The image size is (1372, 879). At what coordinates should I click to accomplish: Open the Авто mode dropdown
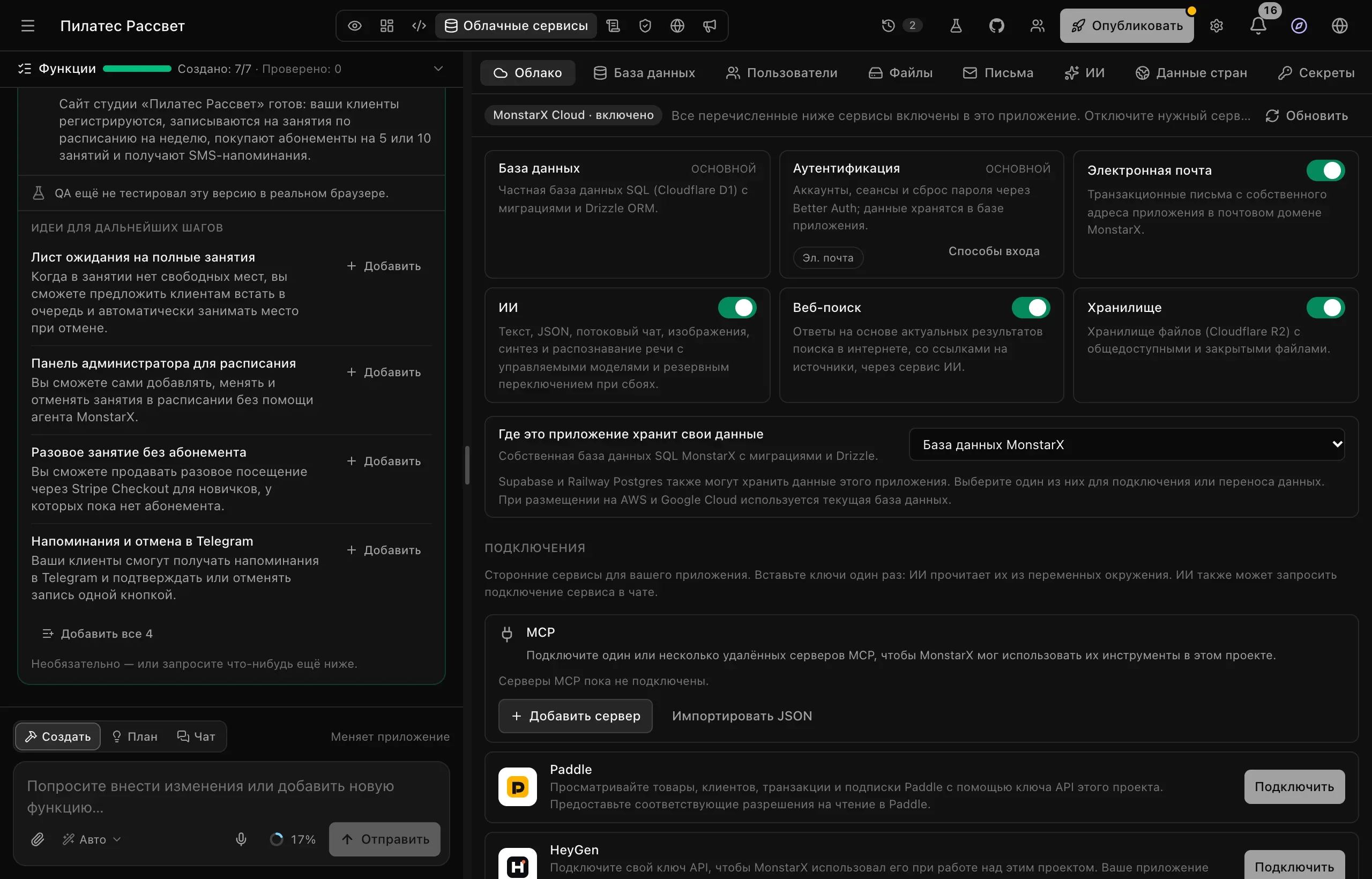(92, 839)
